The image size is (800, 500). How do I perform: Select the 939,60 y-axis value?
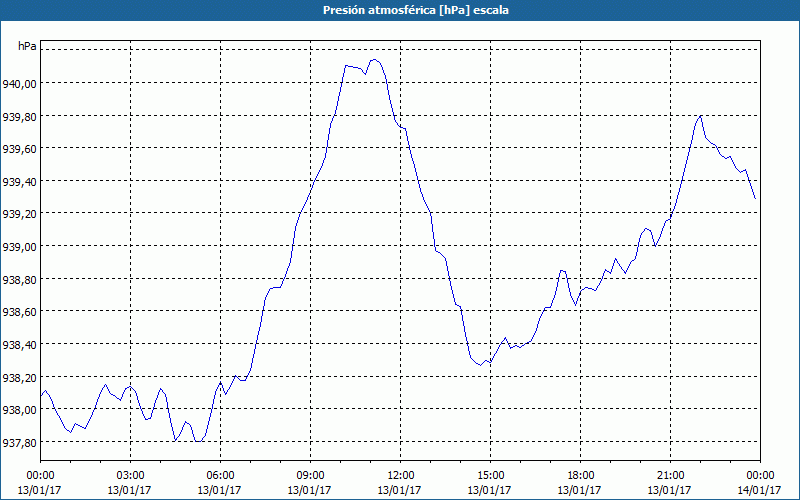(x=19, y=149)
